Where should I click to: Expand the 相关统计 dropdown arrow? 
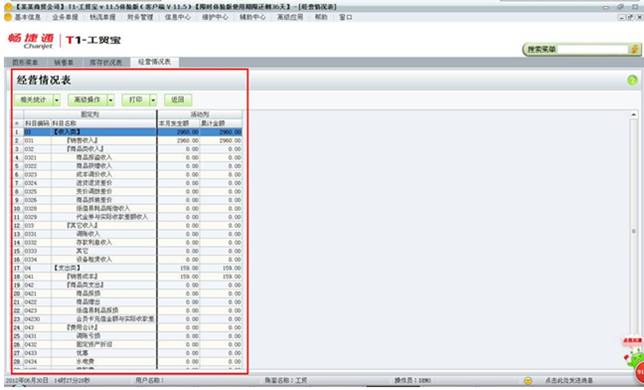coord(57,100)
